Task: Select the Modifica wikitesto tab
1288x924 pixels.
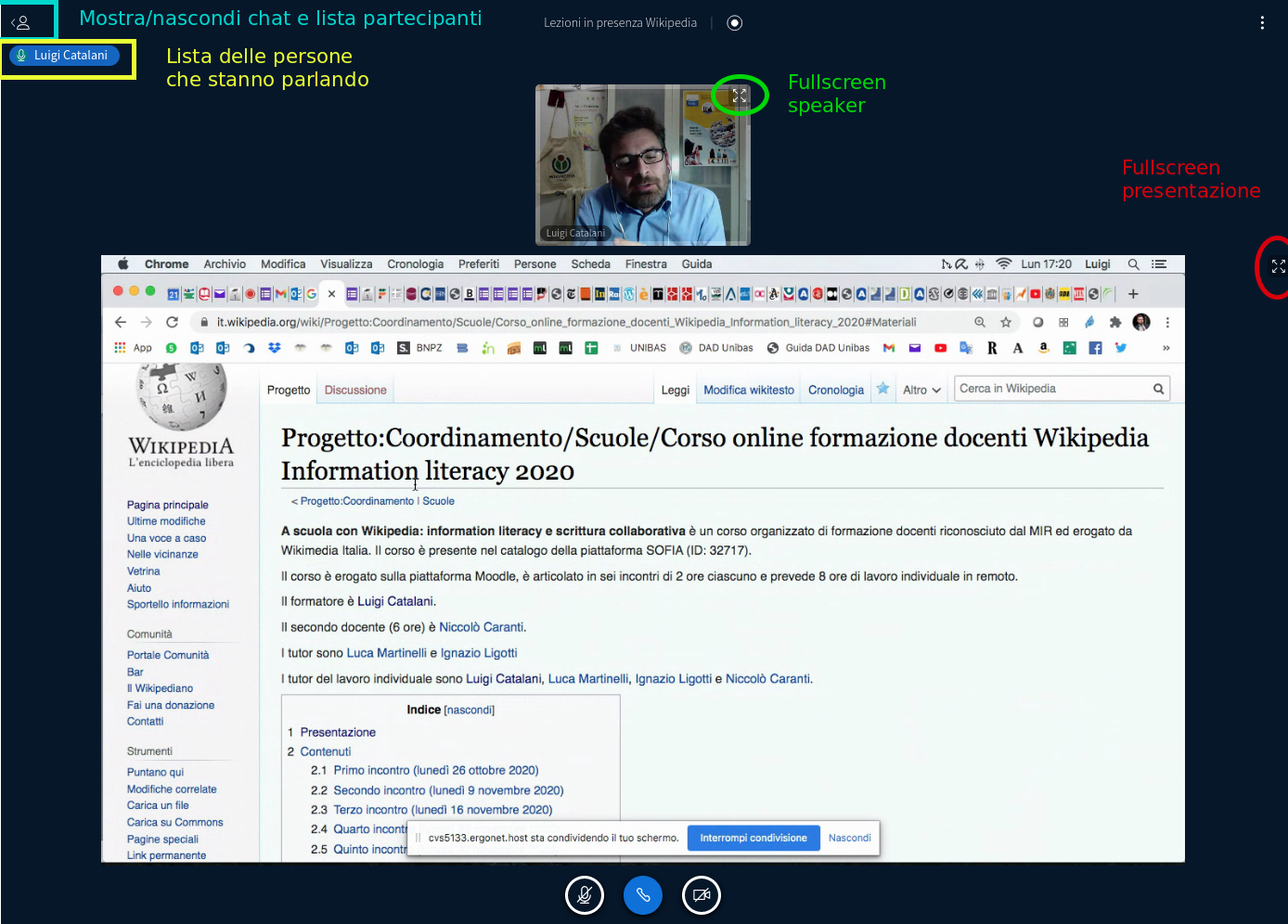Action: pos(748,391)
